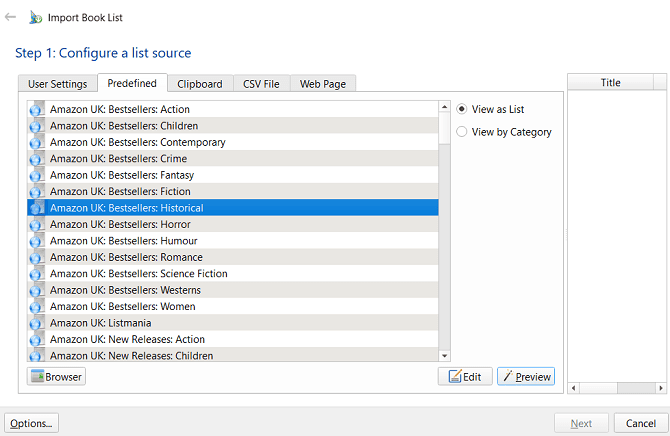Click globe icon beside Bestsellers: Action

pos(36,109)
